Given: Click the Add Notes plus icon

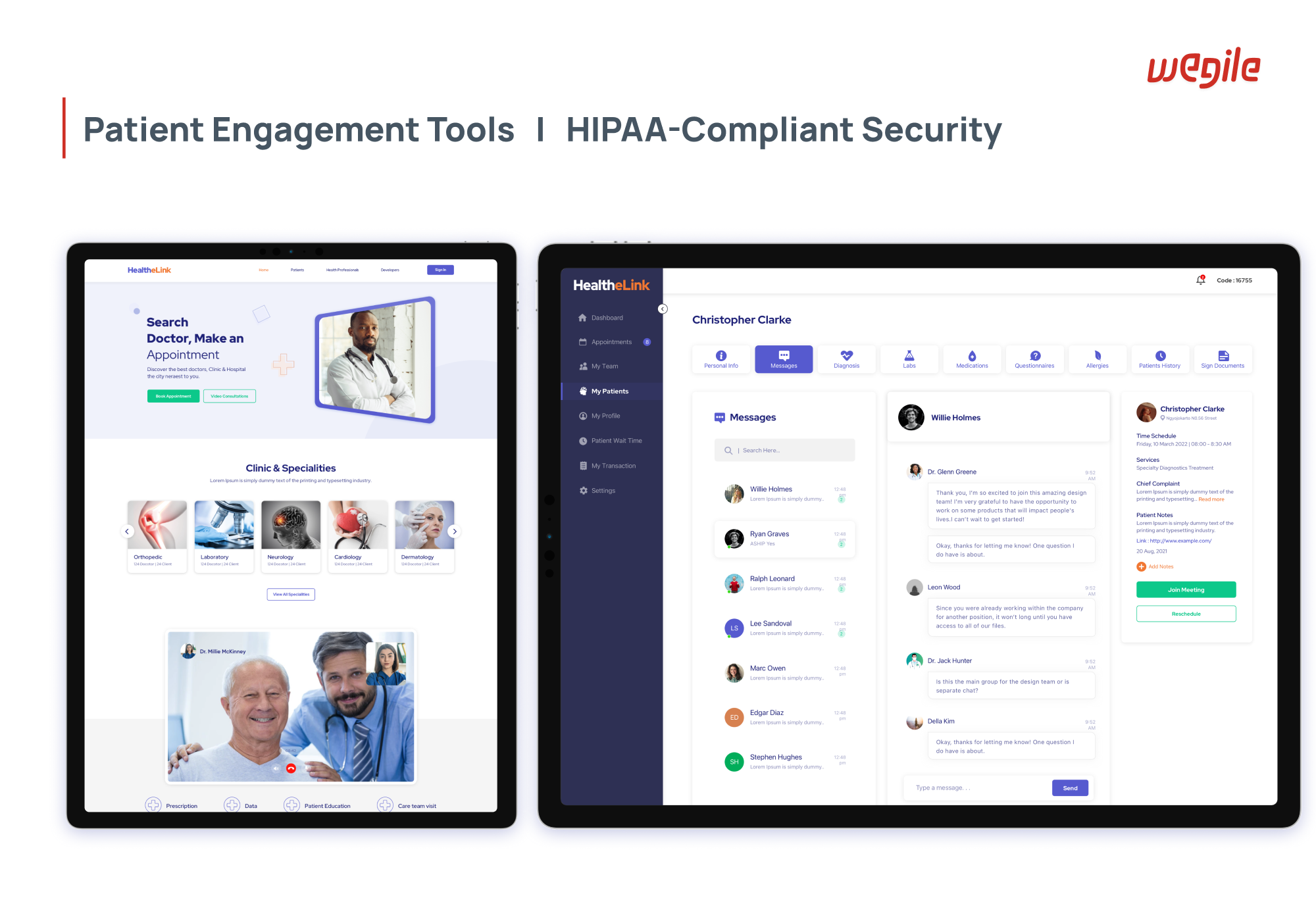Looking at the screenshot, I should click(x=1141, y=566).
